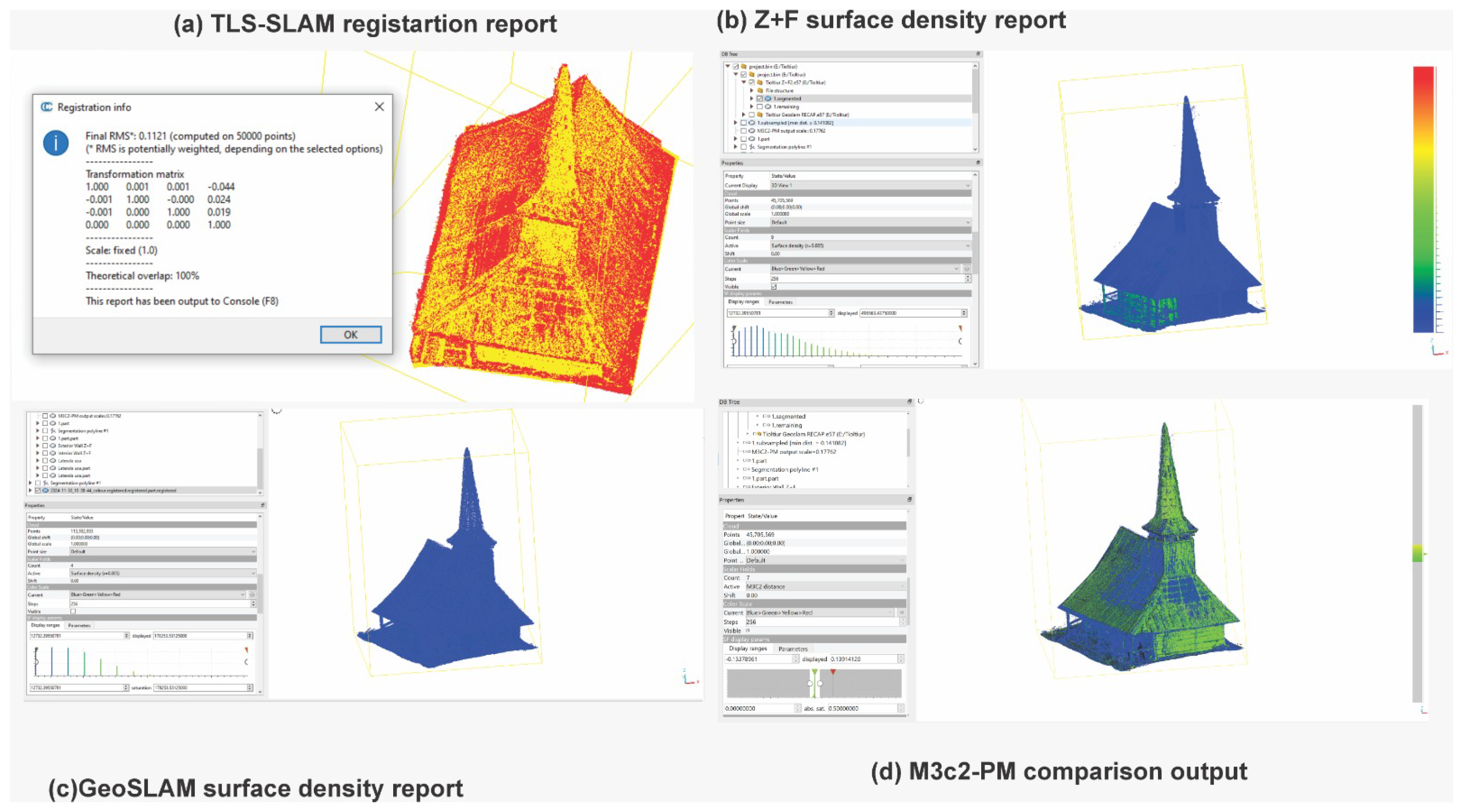The image size is (1461, 812).
Task: Enable the 1.remaining checkbox in panel (b)
Action: [x=760, y=107]
